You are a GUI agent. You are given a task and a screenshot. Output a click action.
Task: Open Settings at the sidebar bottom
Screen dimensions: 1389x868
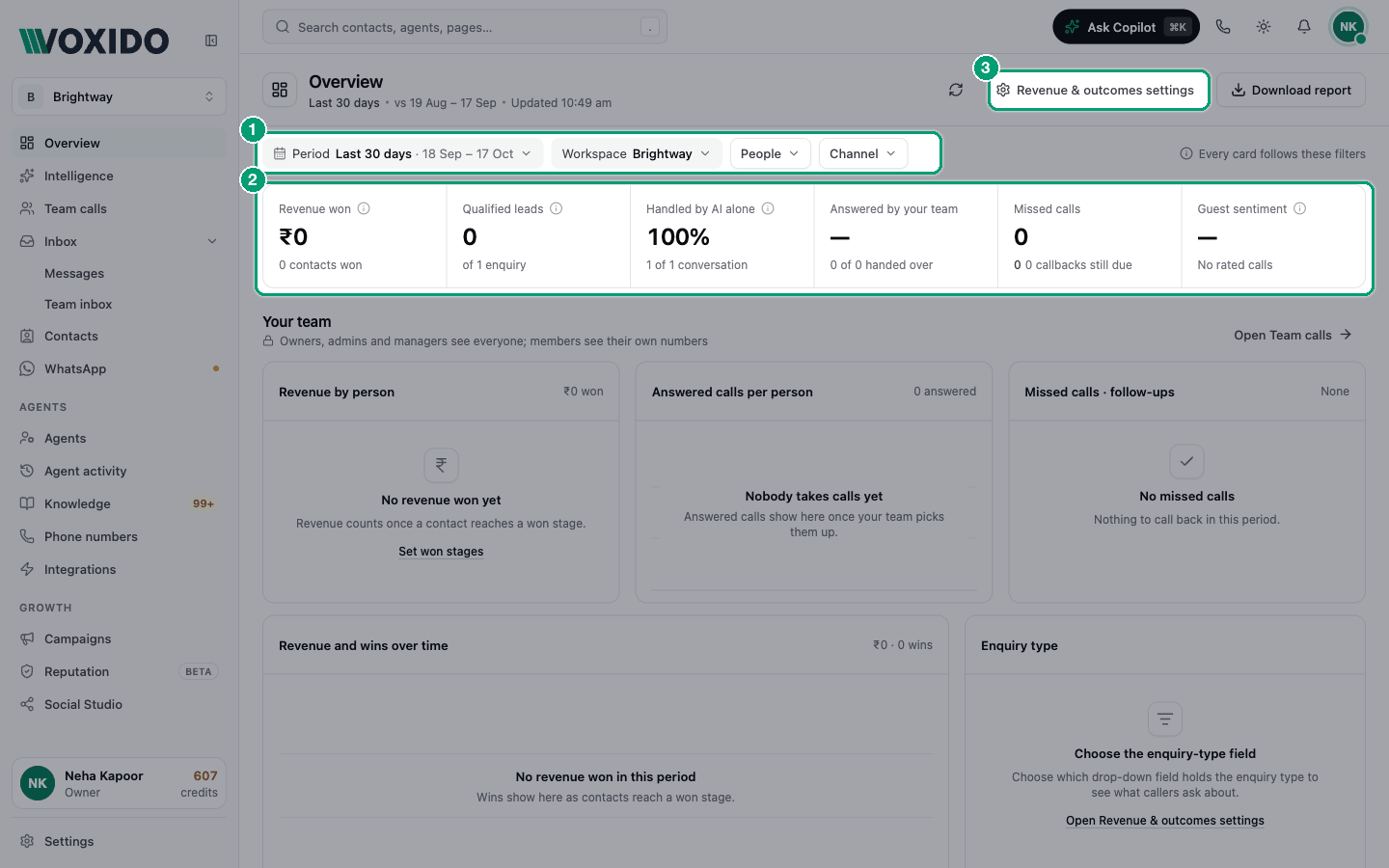pos(120,841)
